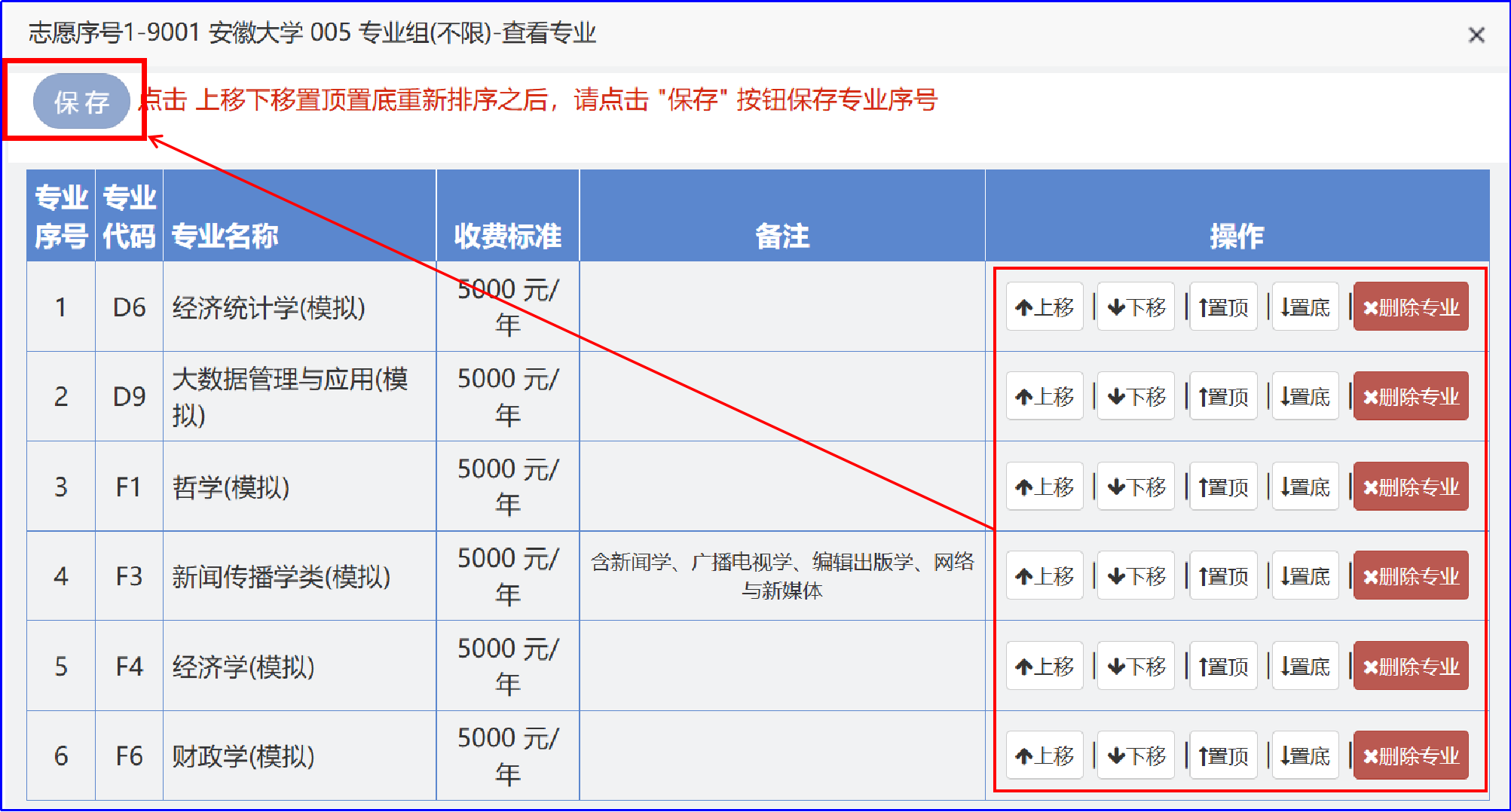Screen dimensions: 1511x812
Task: Move 财政学(模拟) up one position
Action: (x=1044, y=756)
